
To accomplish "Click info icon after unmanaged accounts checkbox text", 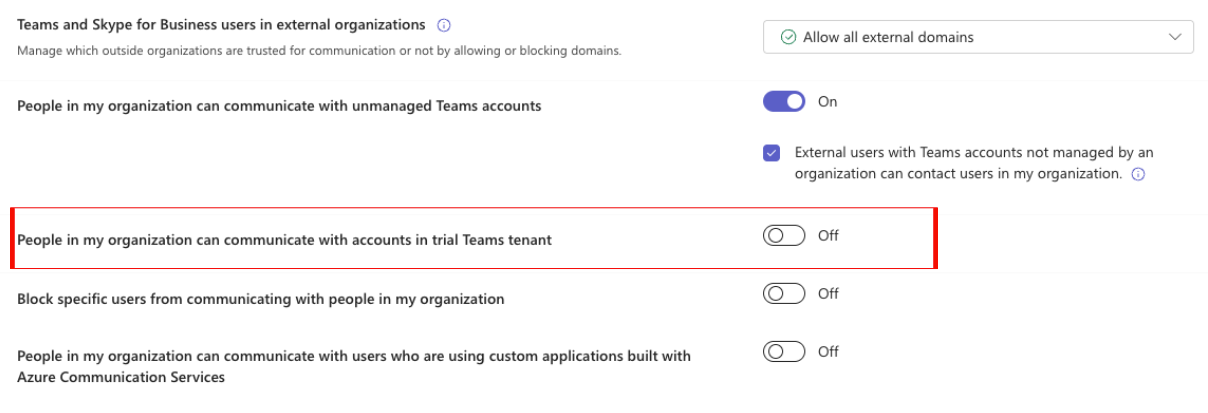I will click(1137, 174).
